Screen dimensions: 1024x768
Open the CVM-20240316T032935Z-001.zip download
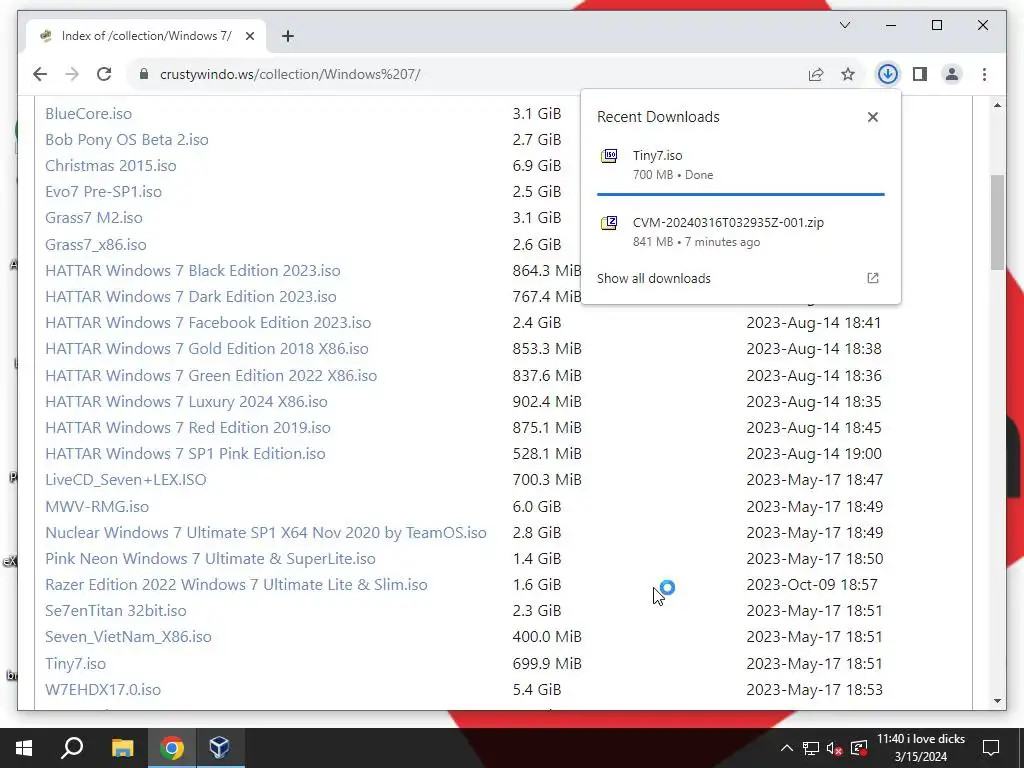pos(741,231)
